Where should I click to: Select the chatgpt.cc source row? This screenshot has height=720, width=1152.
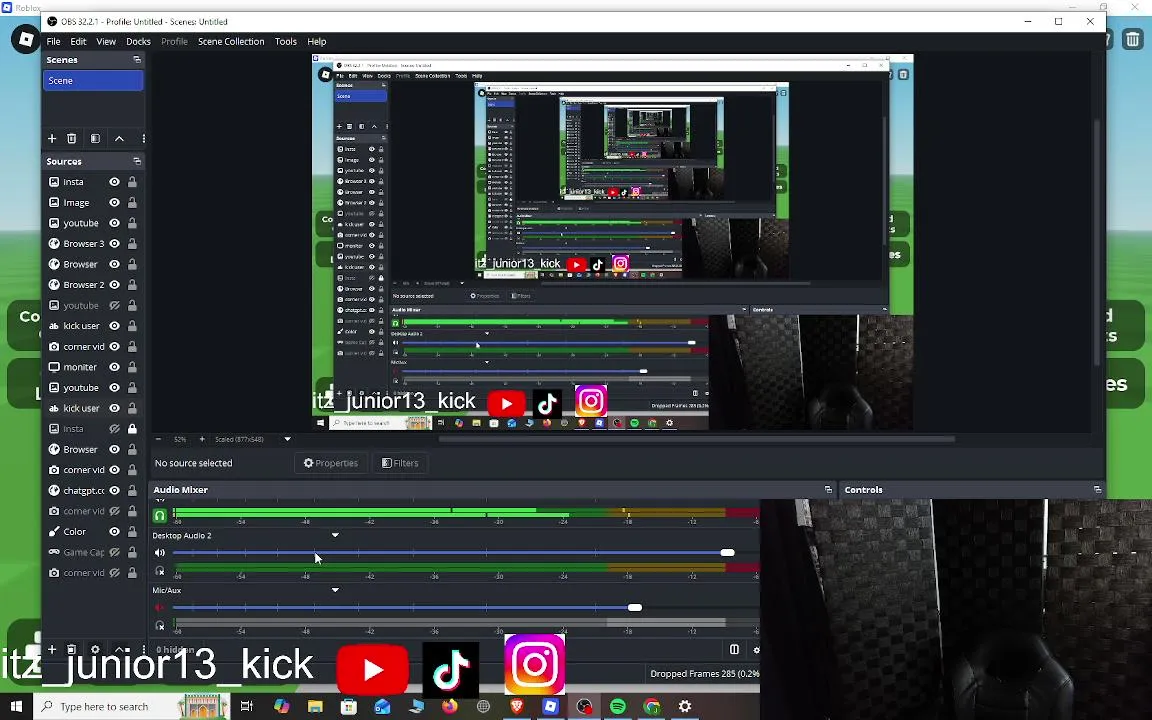click(x=93, y=490)
